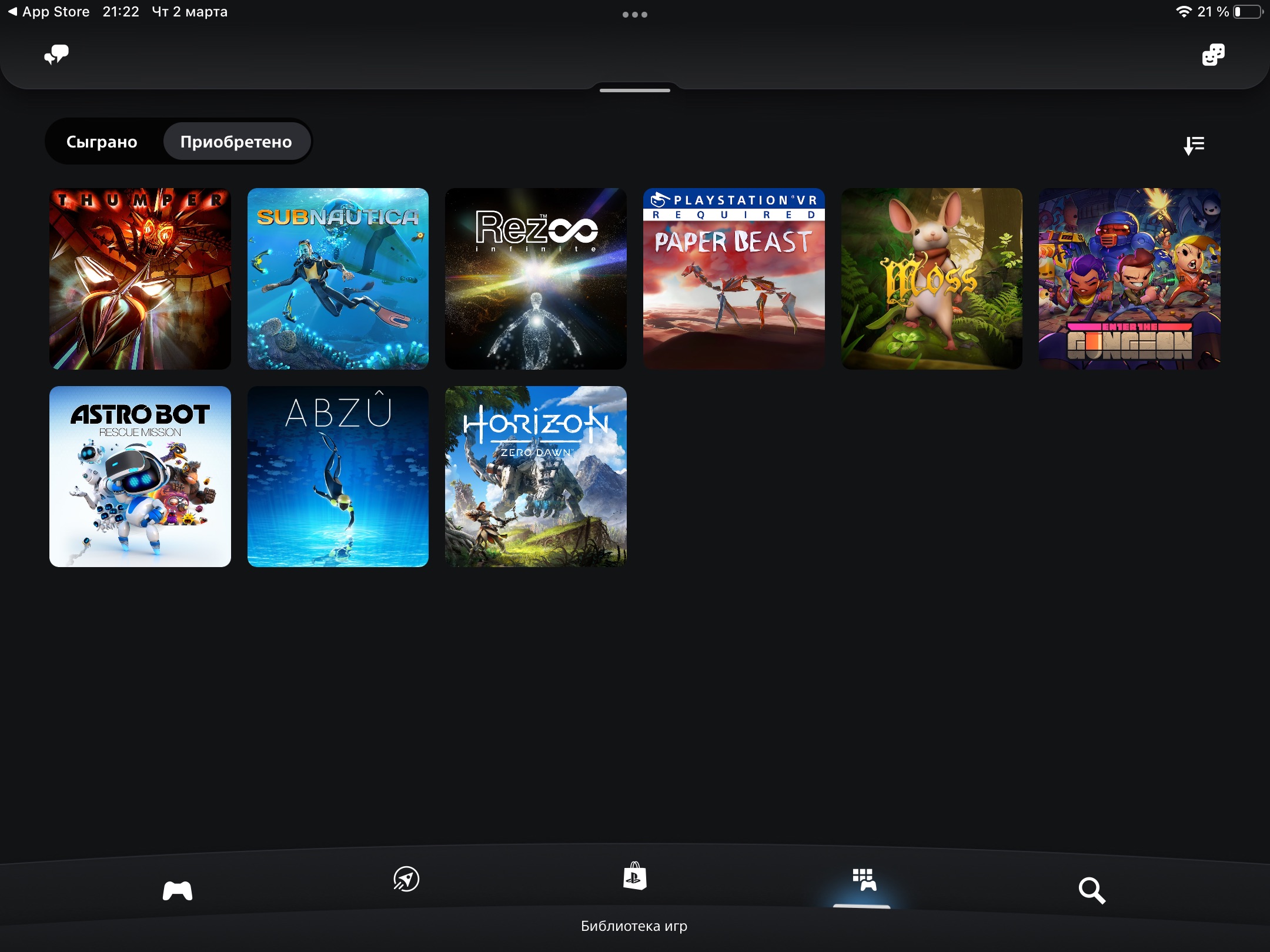Screen dimensions: 1270x952
Task: Select the Game Library grid icon
Action: pos(864,880)
